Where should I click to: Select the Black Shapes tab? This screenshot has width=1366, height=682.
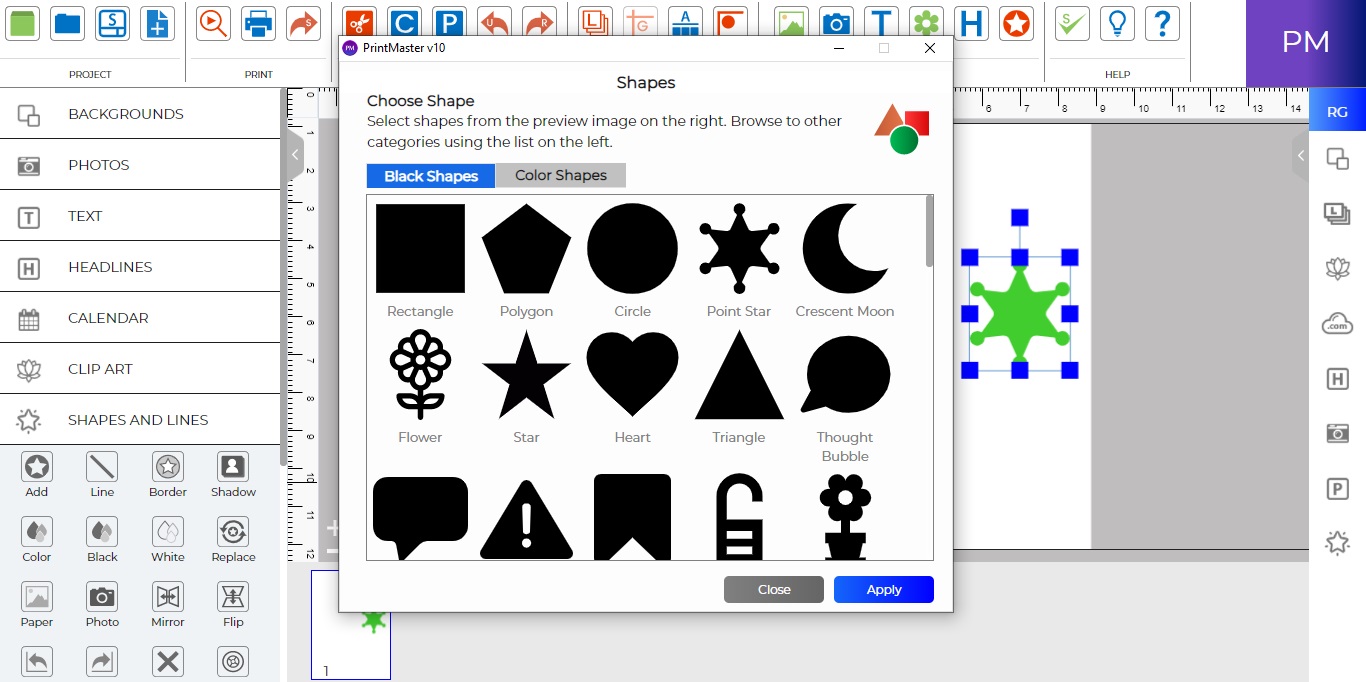click(x=431, y=175)
